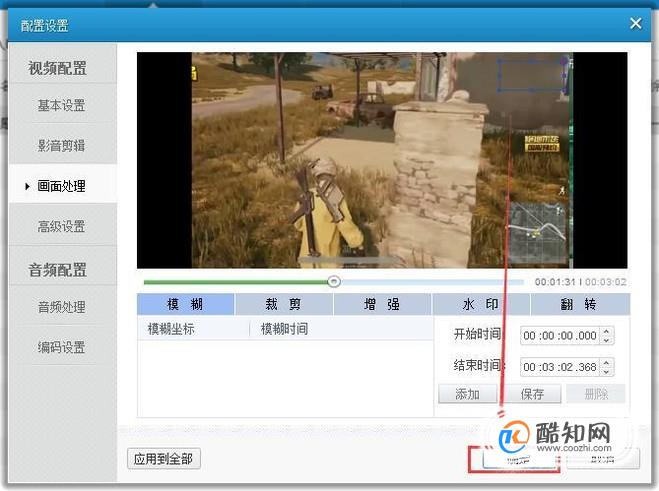The width and height of the screenshot is (659, 491).
Task: Open 基本设置 in the sidebar
Action: tap(62, 105)
